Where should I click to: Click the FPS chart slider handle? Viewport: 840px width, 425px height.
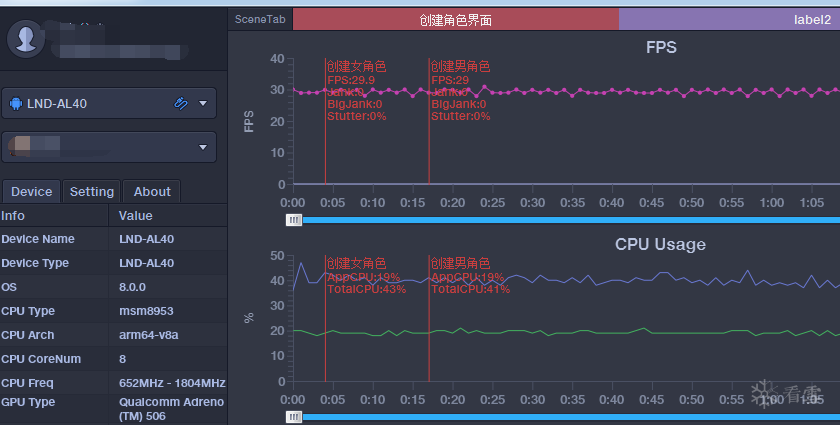(294, 220)
